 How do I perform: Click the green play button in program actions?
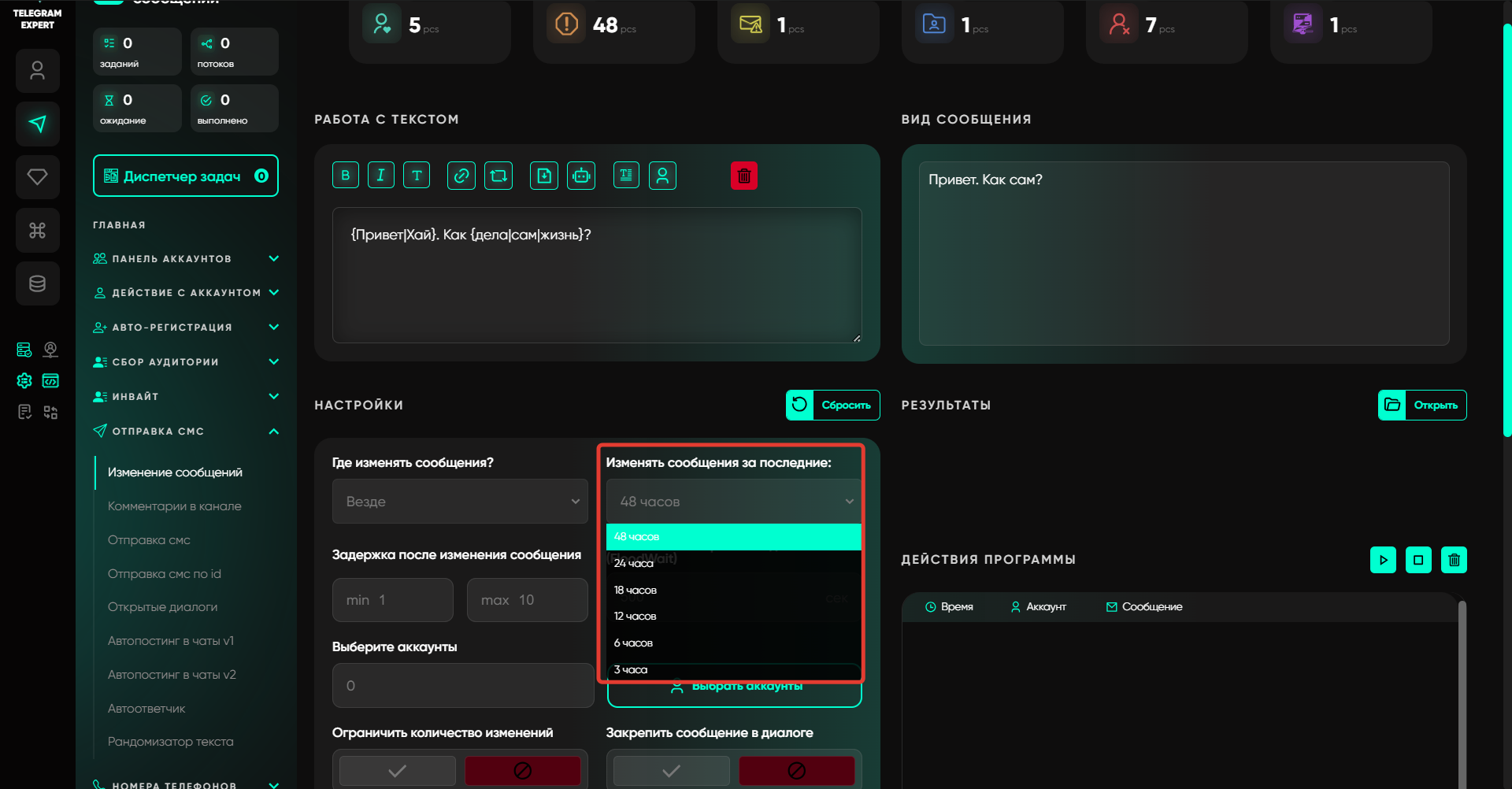tap(1383, 560)
